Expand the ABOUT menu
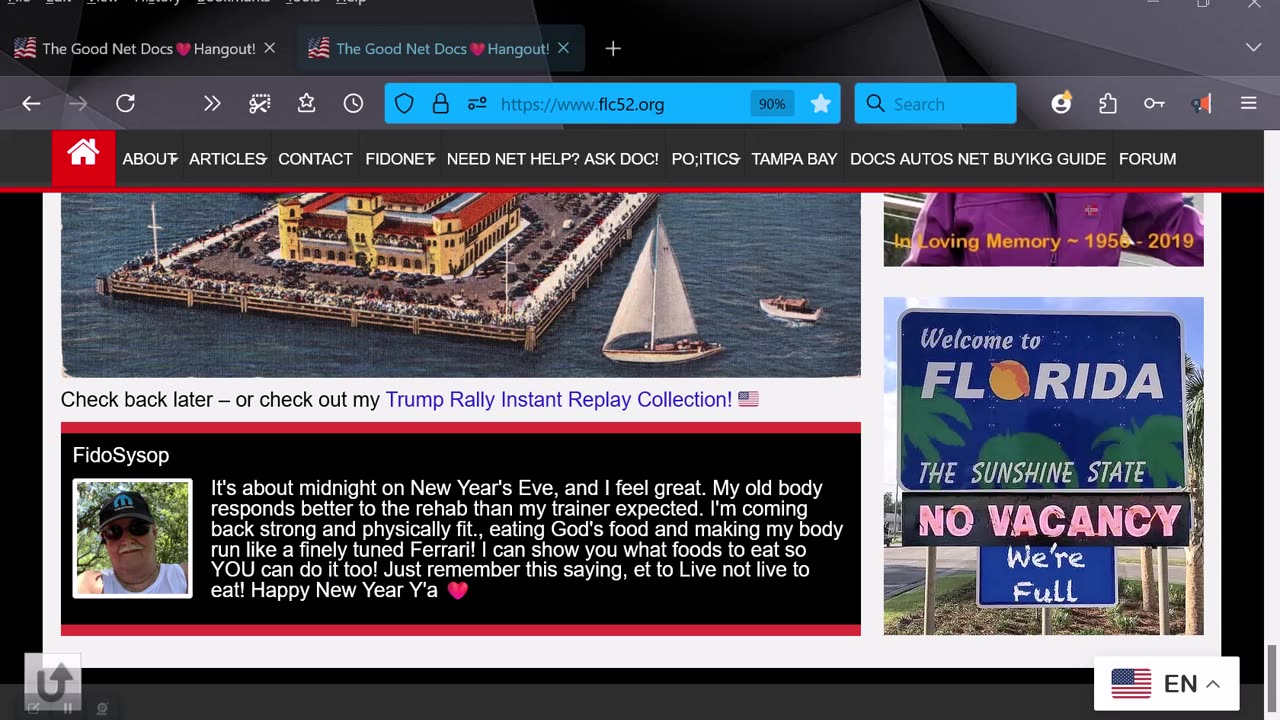 (x=150, y=159)
